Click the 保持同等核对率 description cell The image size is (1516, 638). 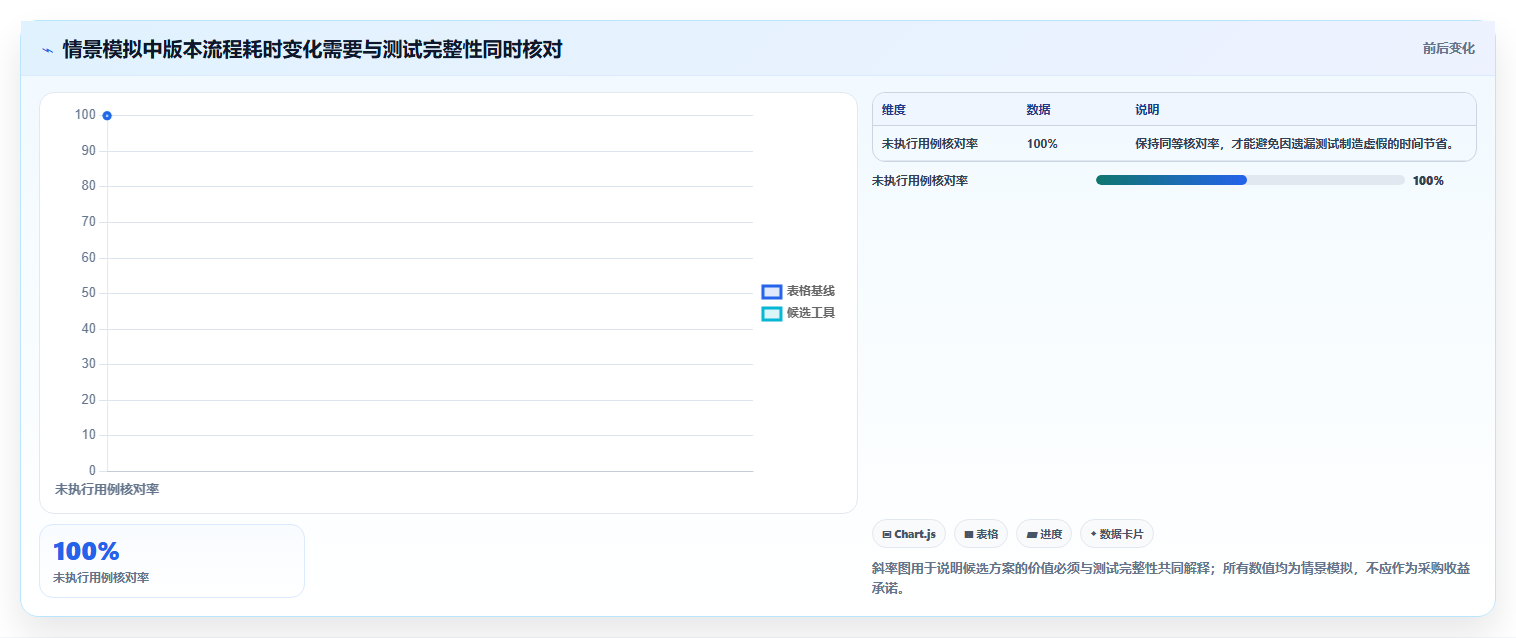(1294, 144)
